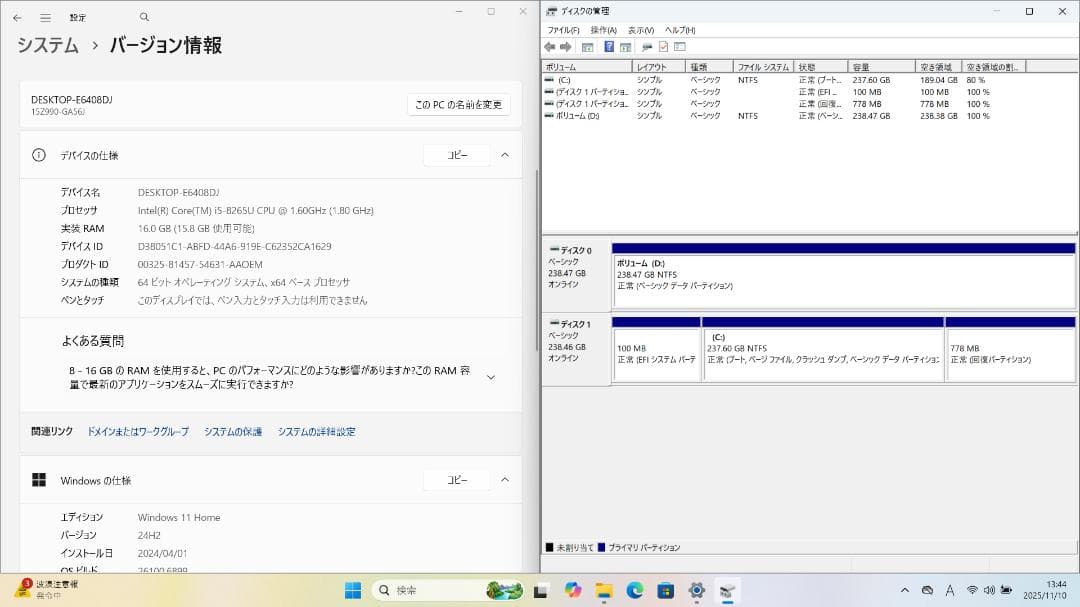This screenshot has height=607, width=1080.
Task: Open Help with the blue question mark toolbar icon
Action: [x=610, y=45]
